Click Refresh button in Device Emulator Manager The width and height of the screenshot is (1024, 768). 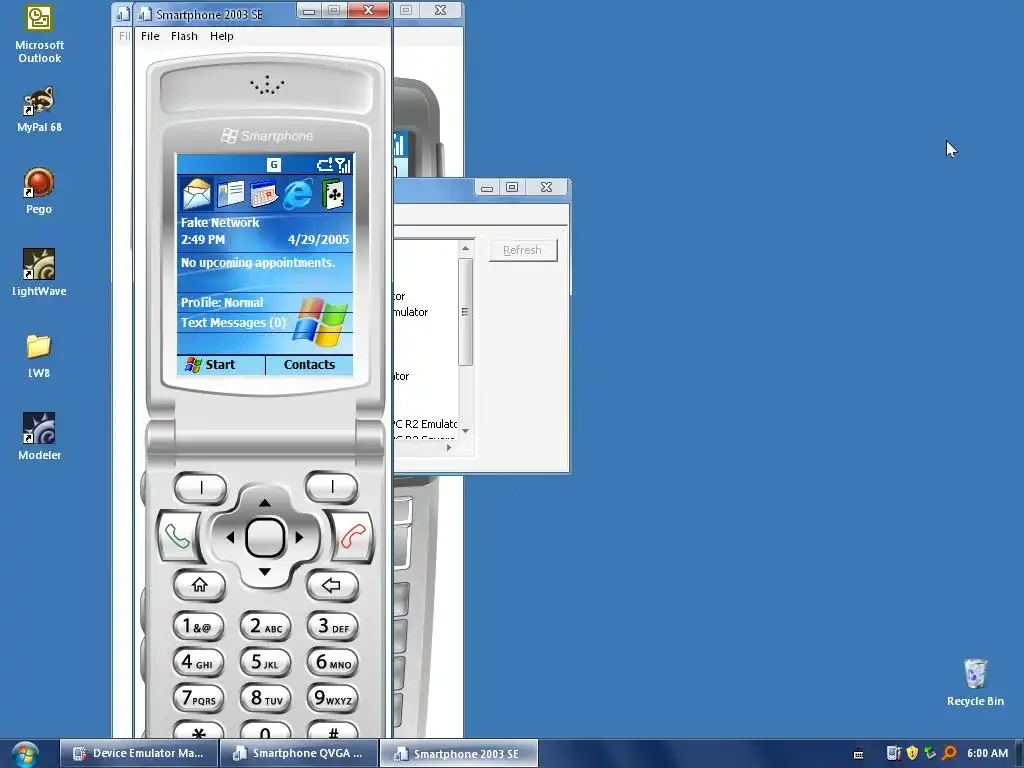pos(523,250)
